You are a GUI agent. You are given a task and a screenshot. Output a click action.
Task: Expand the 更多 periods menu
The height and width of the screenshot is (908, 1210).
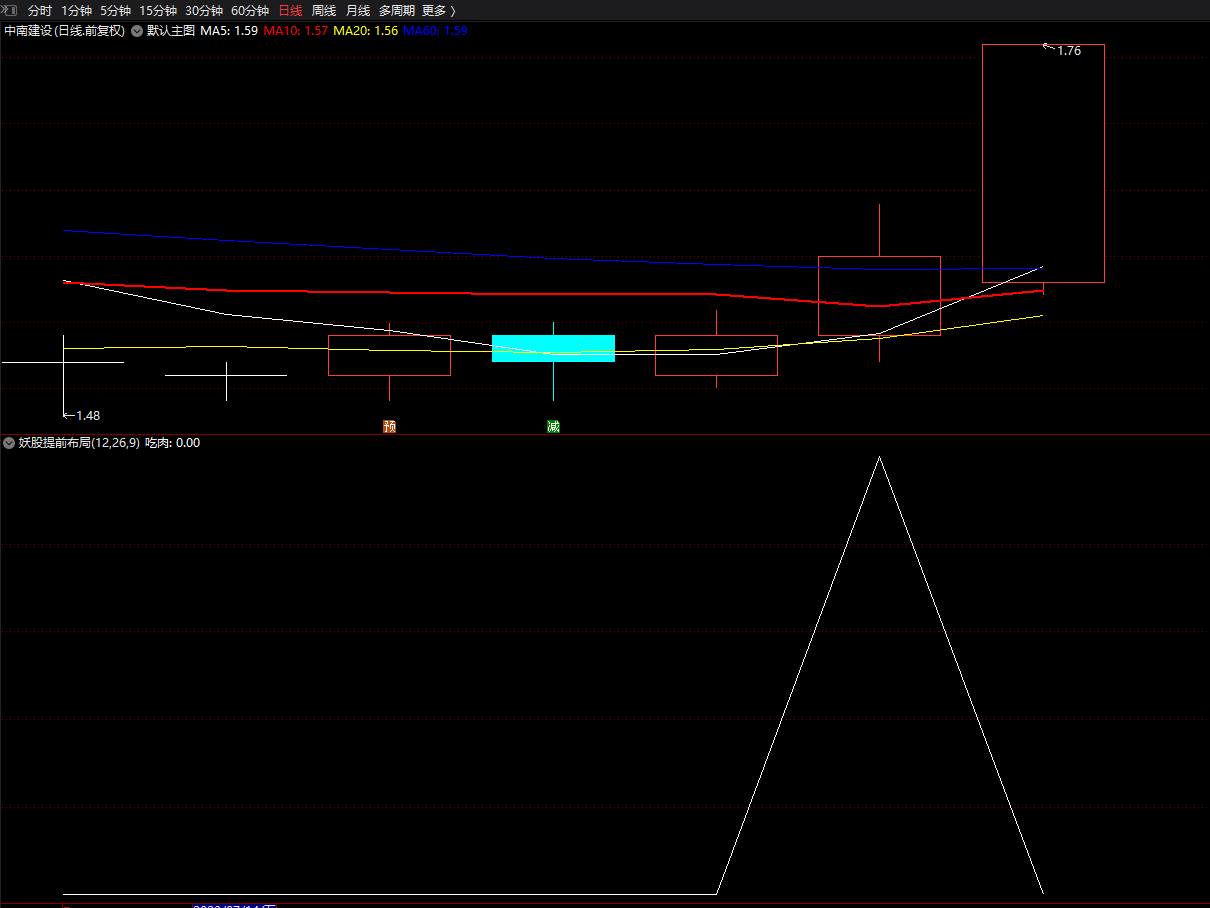tap(439, 10)
